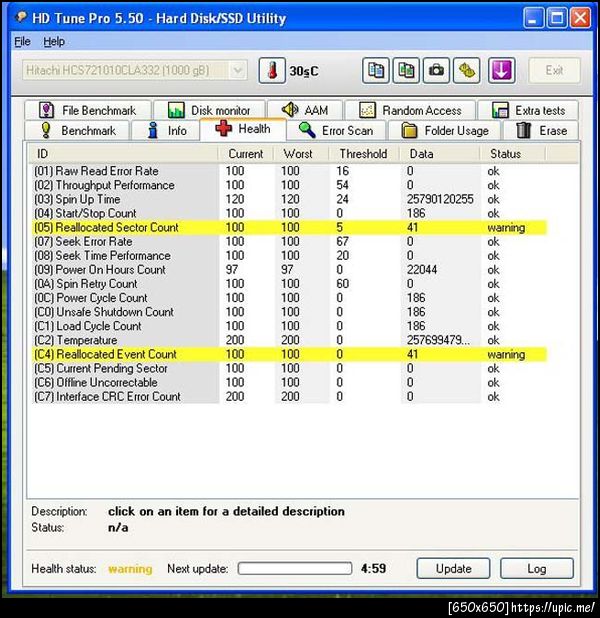This screenshot has width=600, height=618.
Task: Click the 30°C temperature reading
Action: [304, 71]
